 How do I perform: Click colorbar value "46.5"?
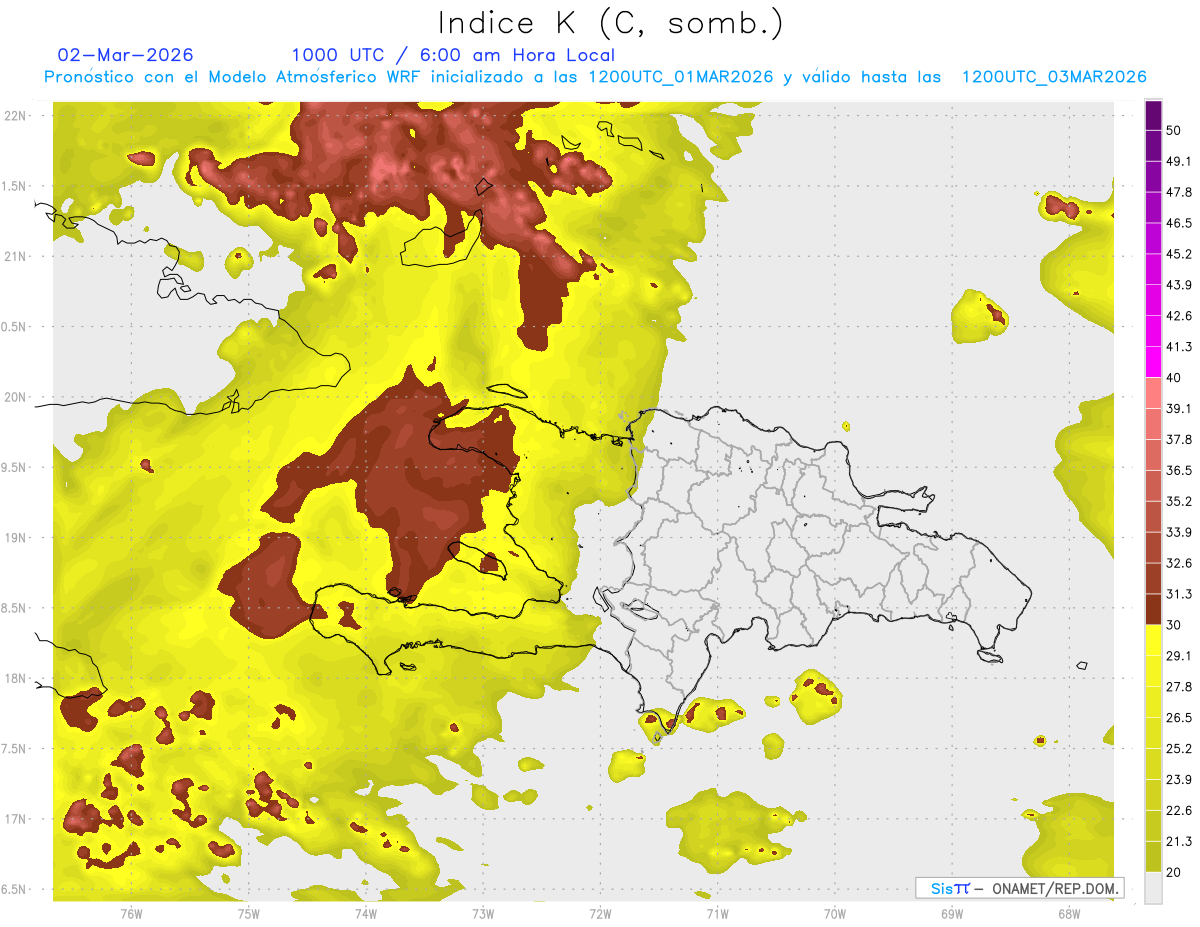pyautogui.click(x=1179, y=223)
